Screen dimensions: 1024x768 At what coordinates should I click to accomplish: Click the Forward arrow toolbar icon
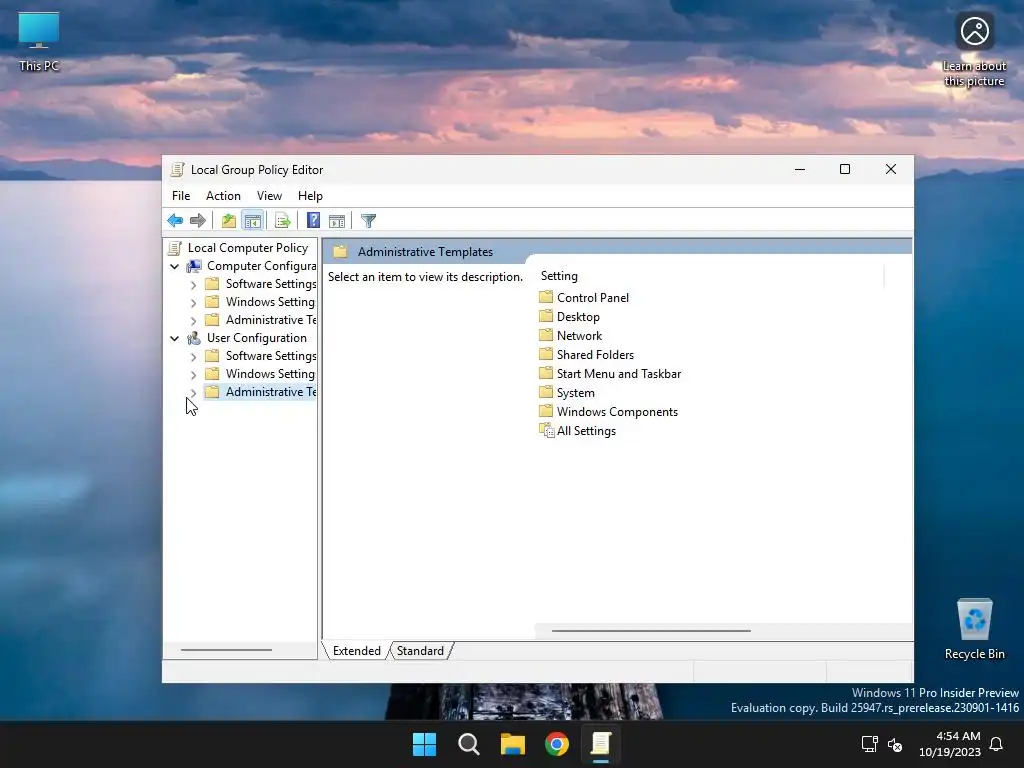(x=197, y=221)
